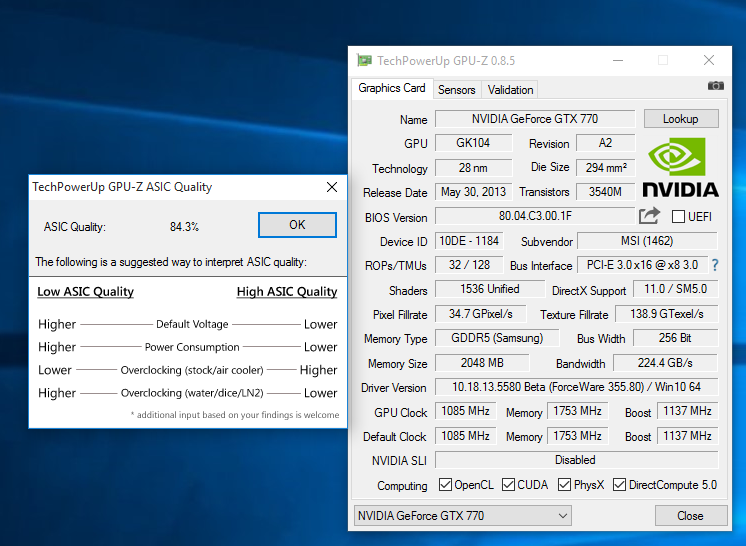Toggle the CUDA checkbox

click(508, 485)
